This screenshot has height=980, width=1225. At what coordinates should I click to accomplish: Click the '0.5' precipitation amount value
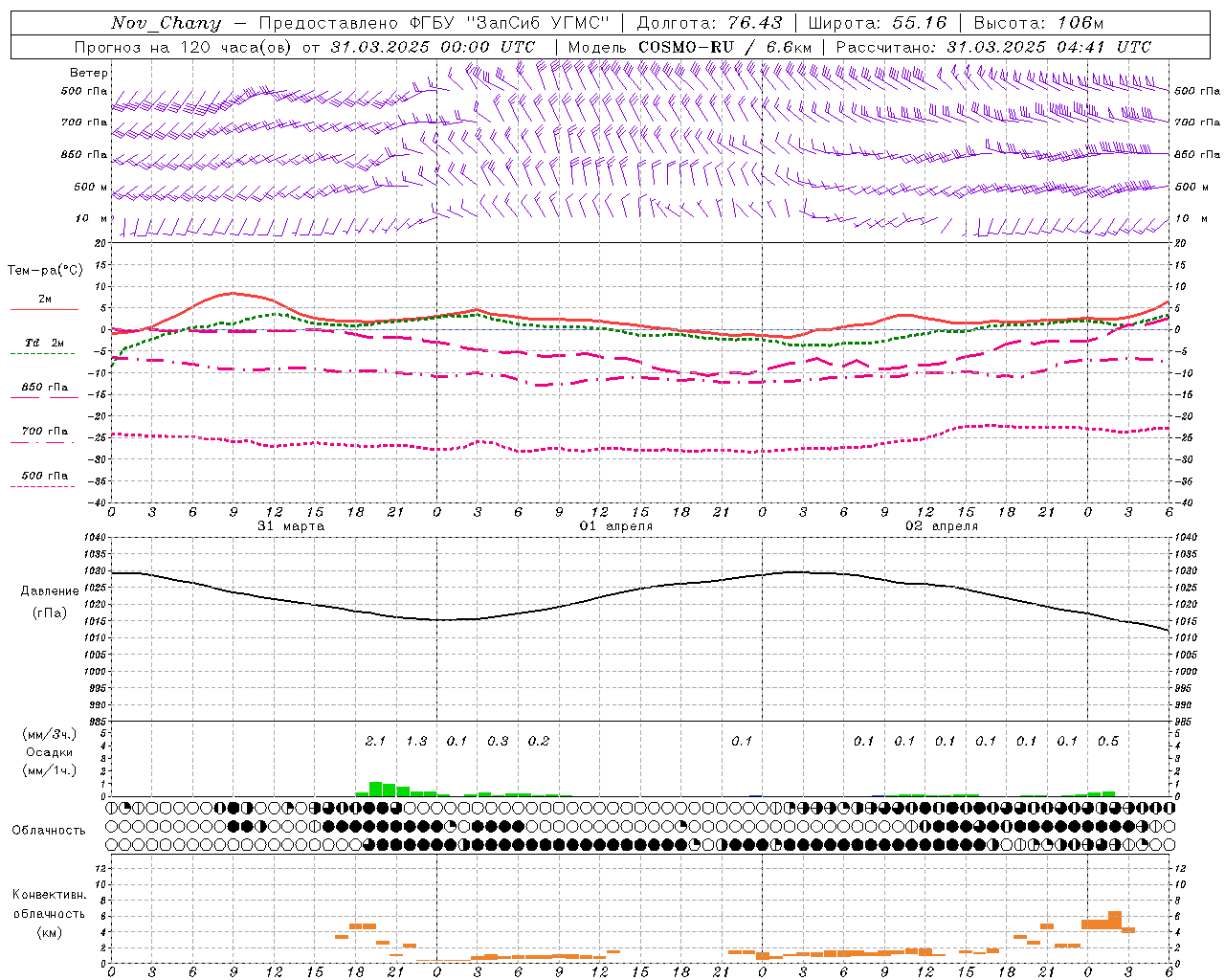coord(1108,741)
